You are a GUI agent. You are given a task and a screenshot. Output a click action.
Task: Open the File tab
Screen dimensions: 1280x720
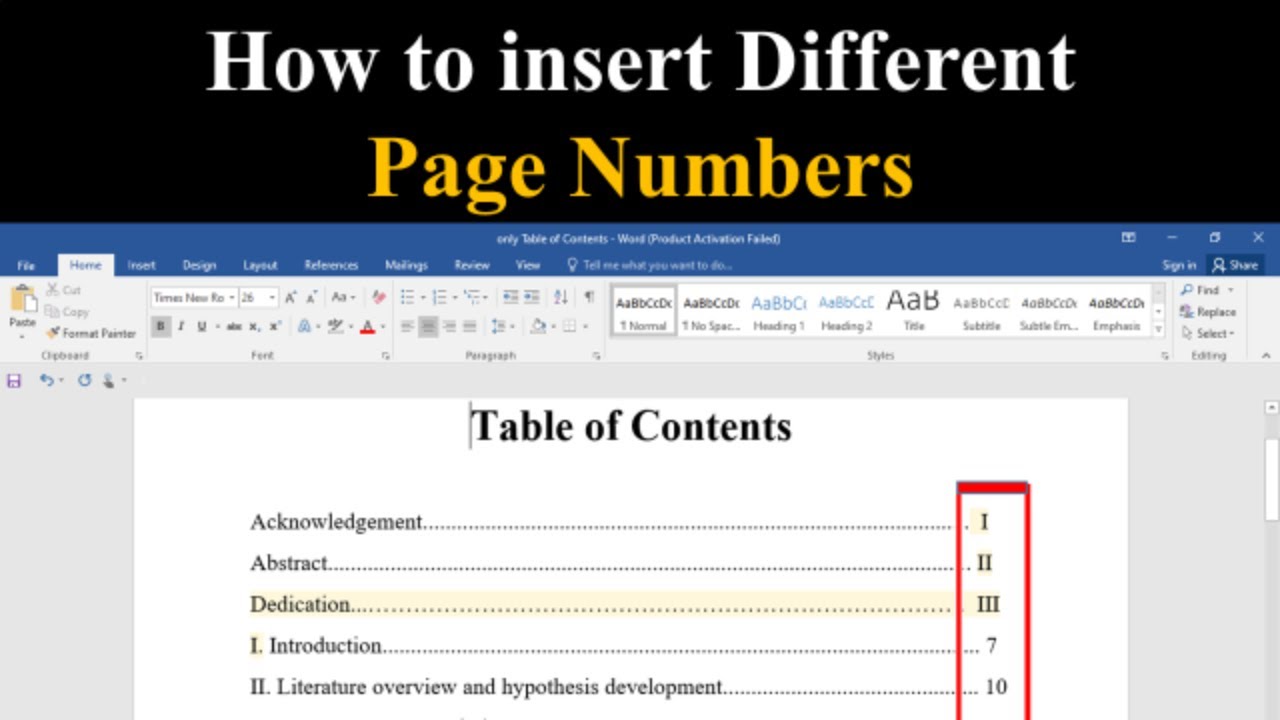[26, 265]
